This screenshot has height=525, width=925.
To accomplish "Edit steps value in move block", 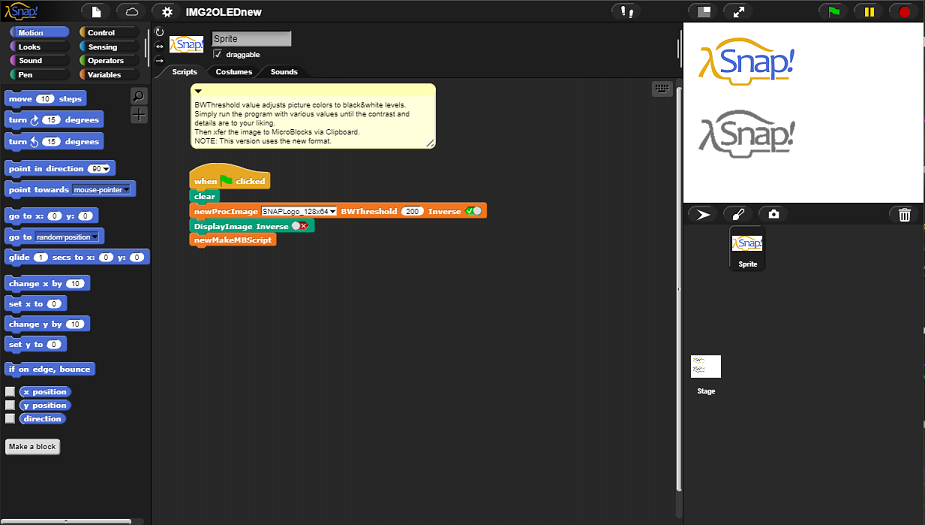I will 45,99.
